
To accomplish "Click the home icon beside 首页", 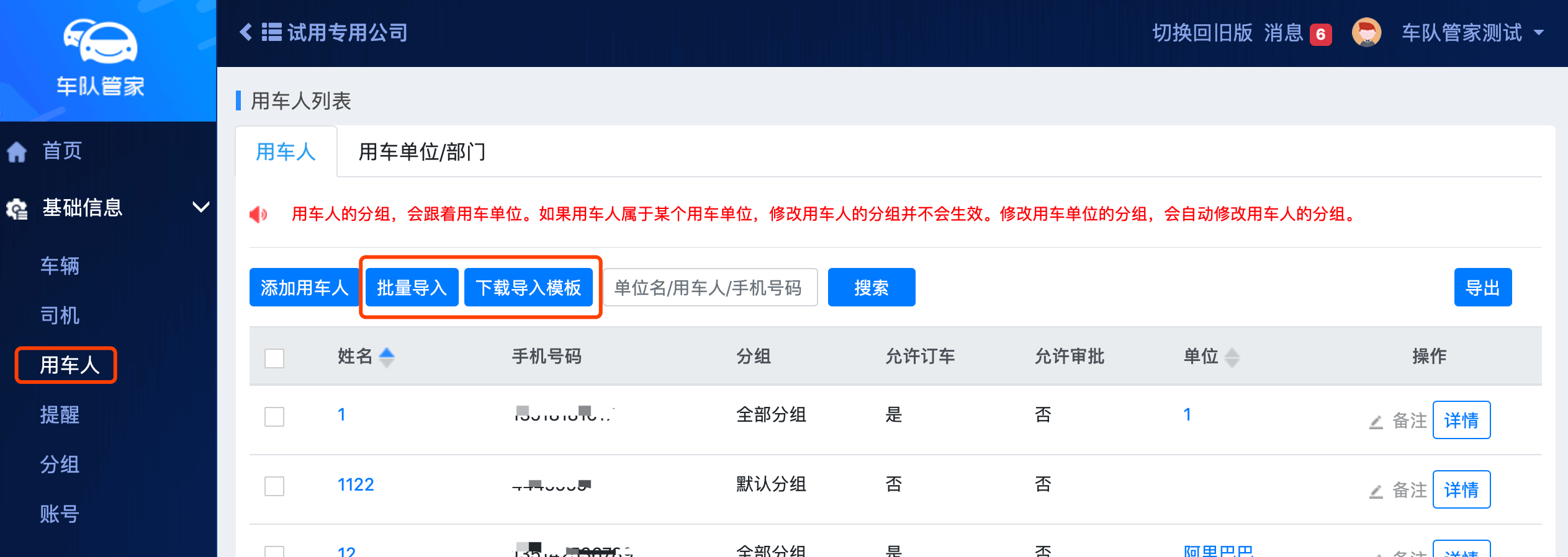I will coord(17,151).
